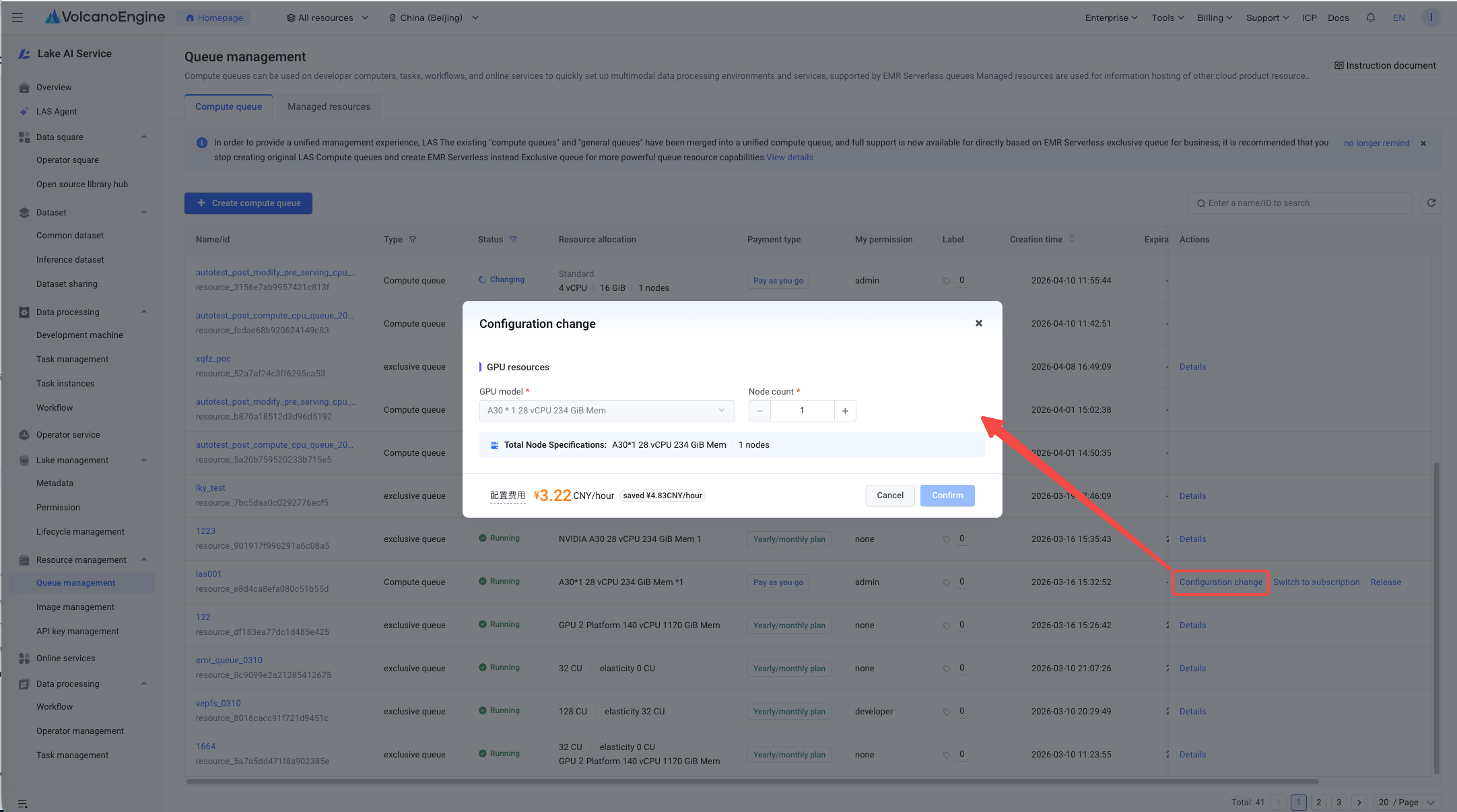Go to page 2 in pagination

[1319, 803]
